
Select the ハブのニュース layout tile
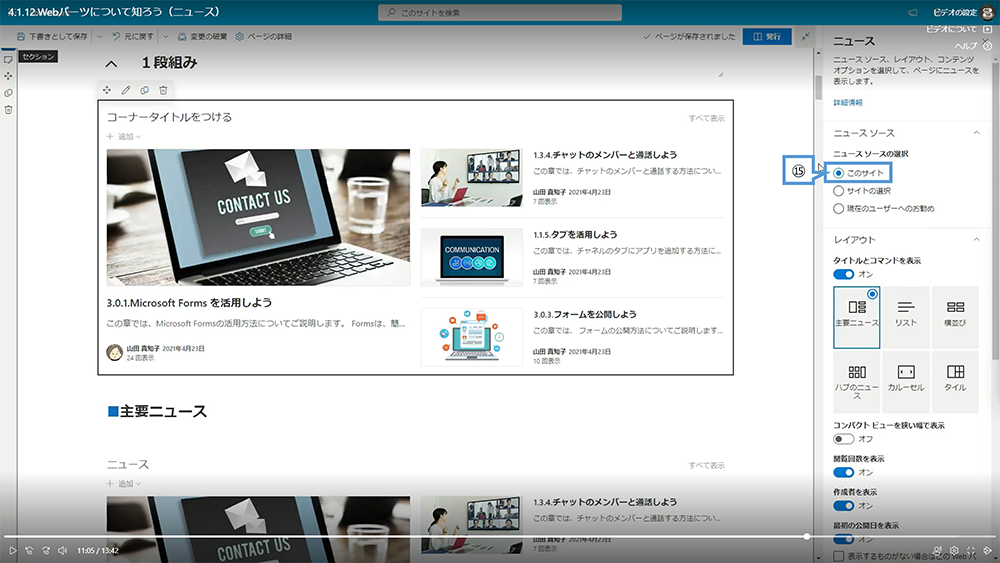click(x=857, y=381)
